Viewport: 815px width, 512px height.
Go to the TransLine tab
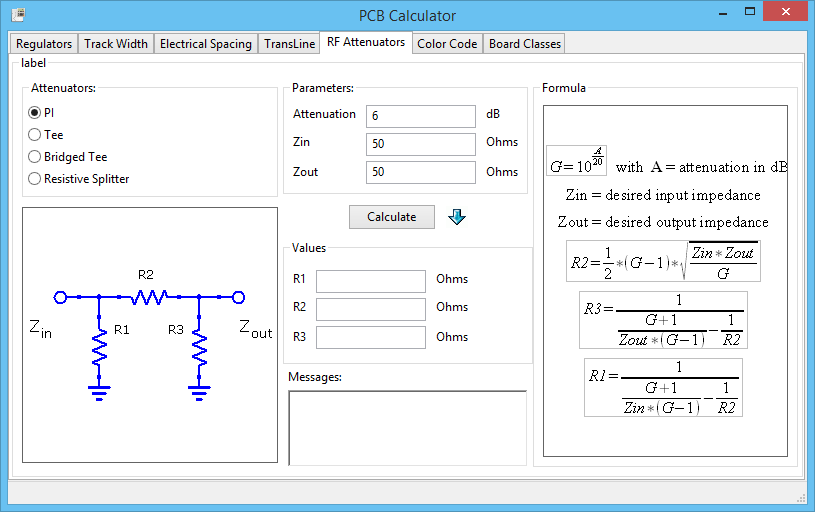pos(289,44)
